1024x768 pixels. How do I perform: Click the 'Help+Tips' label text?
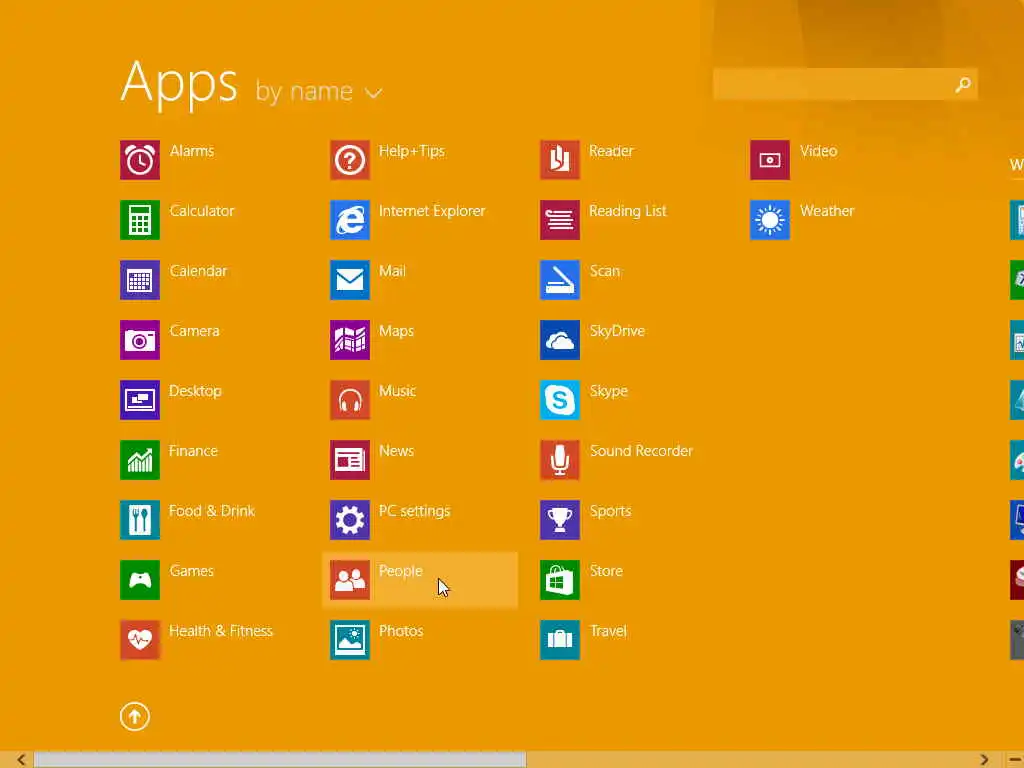(412, 151)
